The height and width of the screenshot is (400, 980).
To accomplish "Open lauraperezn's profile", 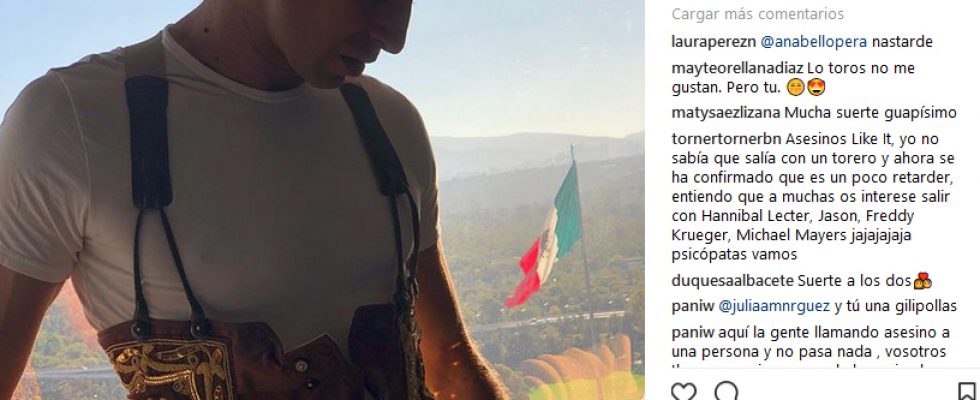I will [x=713, y=42].
